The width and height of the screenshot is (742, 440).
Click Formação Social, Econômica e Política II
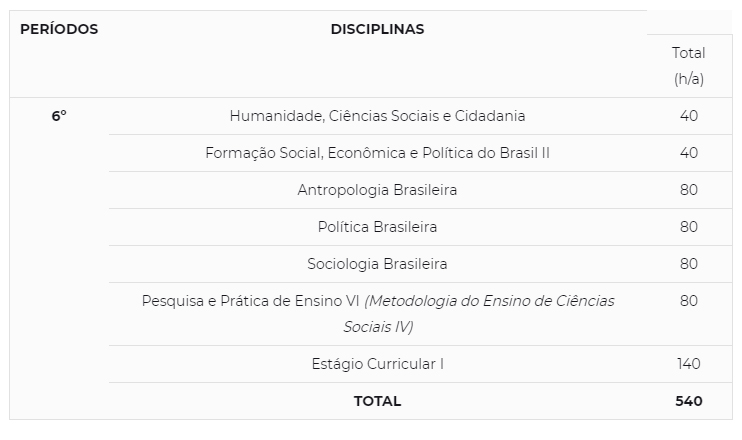[x=377, y=153]
